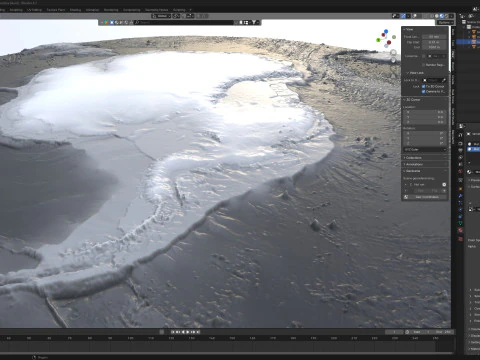The image size is (480, 360).
Task: Play the animation in timeline
Action: click(x=187, y=332)
